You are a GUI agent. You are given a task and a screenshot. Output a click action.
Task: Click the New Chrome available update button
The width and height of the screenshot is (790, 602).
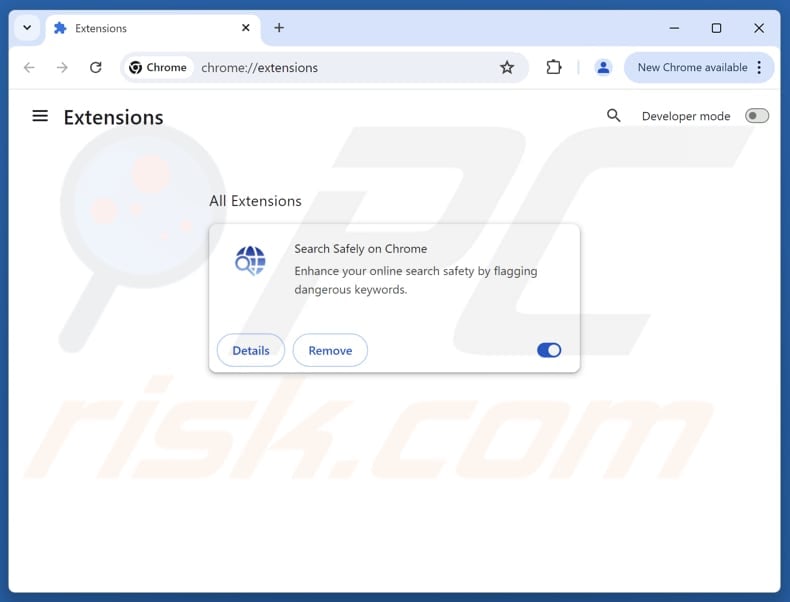tap(692, 68)
